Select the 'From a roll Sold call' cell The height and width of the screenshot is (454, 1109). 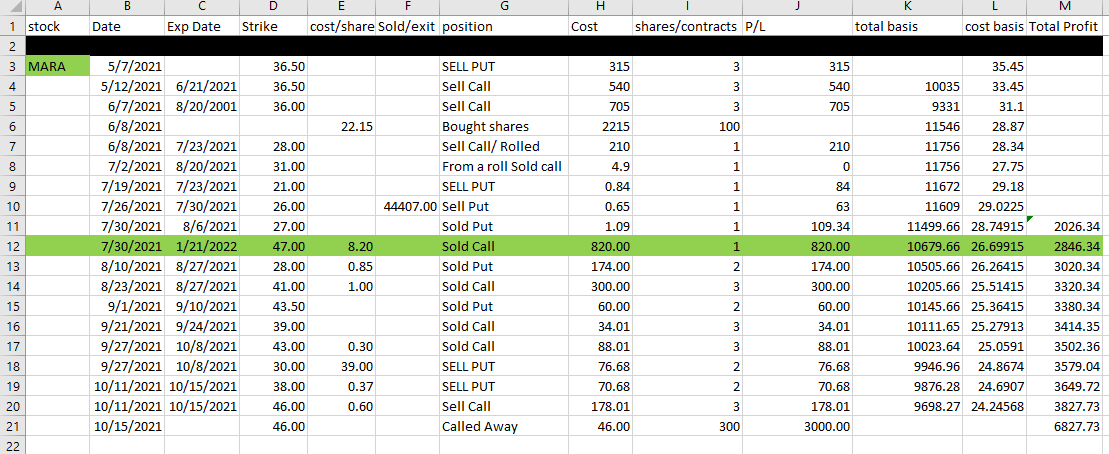503,166
